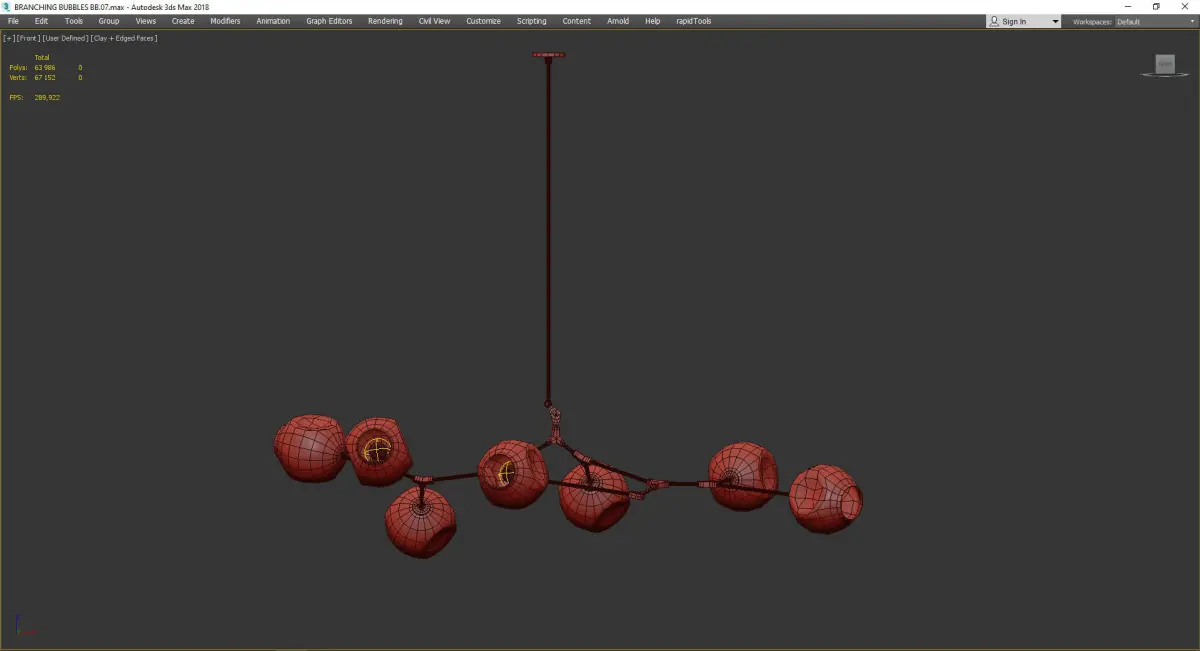Open the Animation menu
Screen dimensions: 1200x651
click(273, 21)
